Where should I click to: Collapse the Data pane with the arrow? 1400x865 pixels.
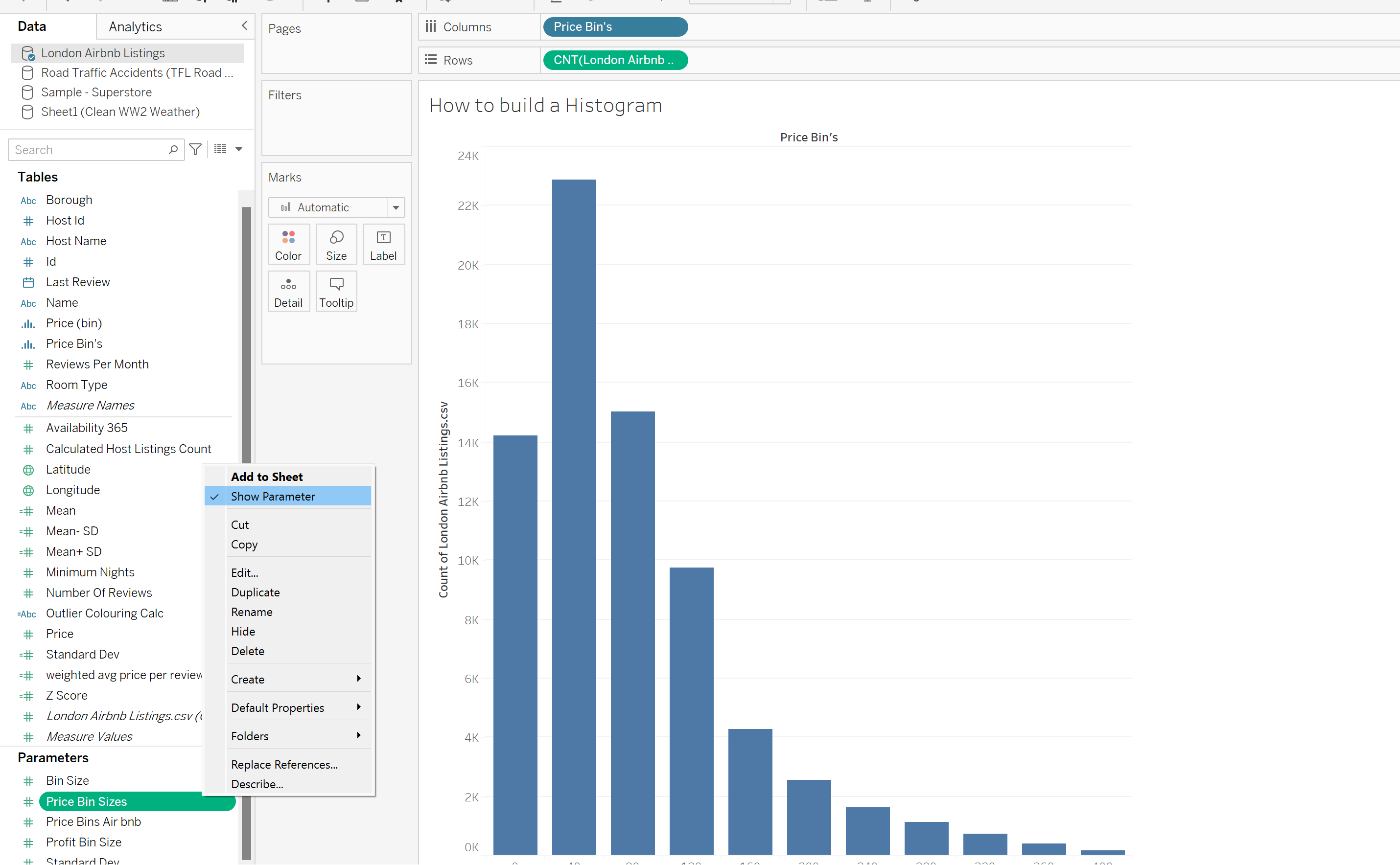(x=244, y=26)
